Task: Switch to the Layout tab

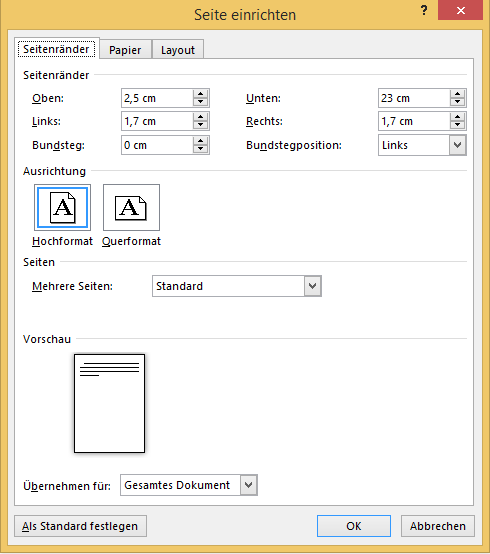Action: pos(178,50)
